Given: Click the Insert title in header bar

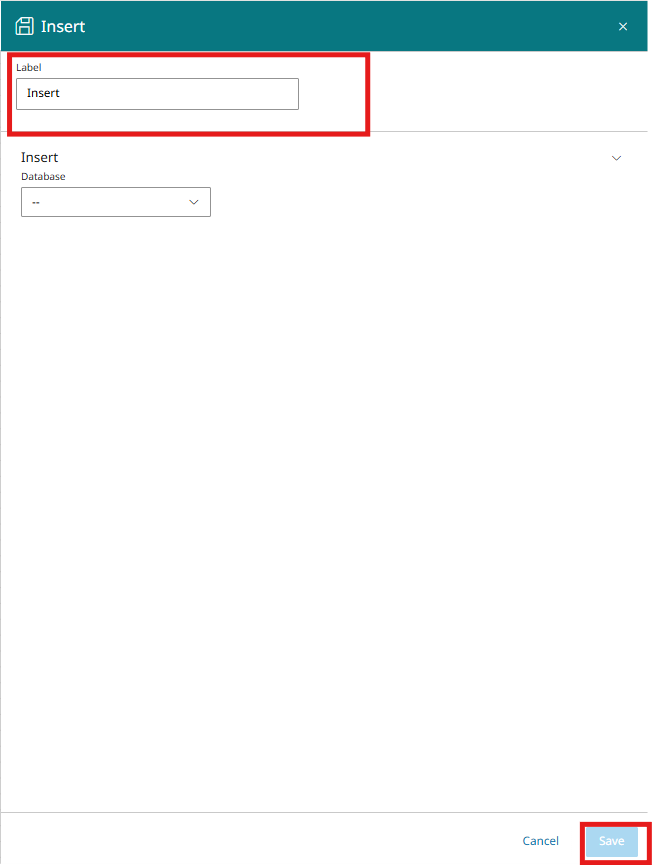Looking at the screenshot, I should click(x=63, y=26).
